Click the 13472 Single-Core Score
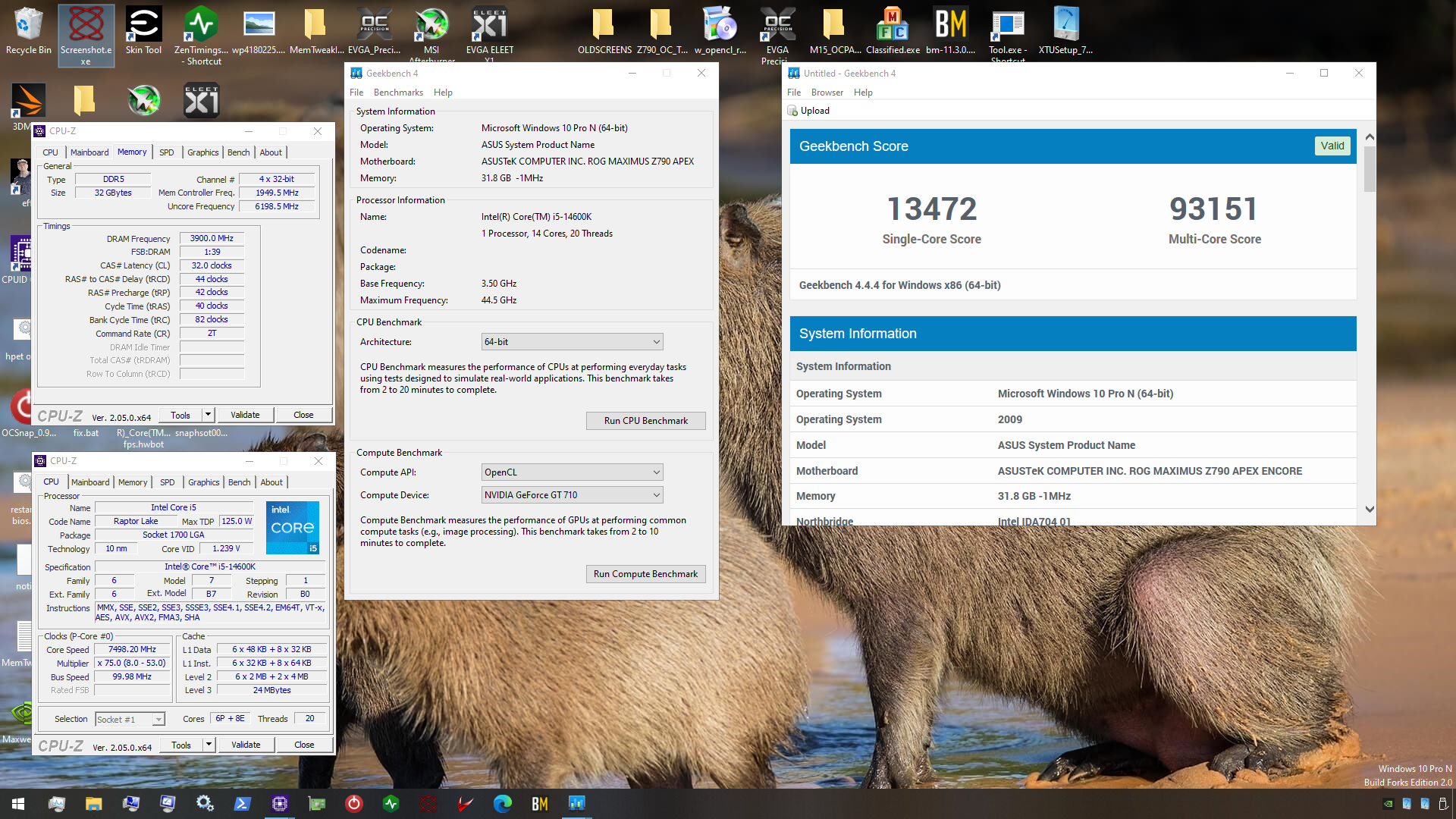Image resolution: width=1456 pixels, height=819 pixels. click(x=932, y=209)
